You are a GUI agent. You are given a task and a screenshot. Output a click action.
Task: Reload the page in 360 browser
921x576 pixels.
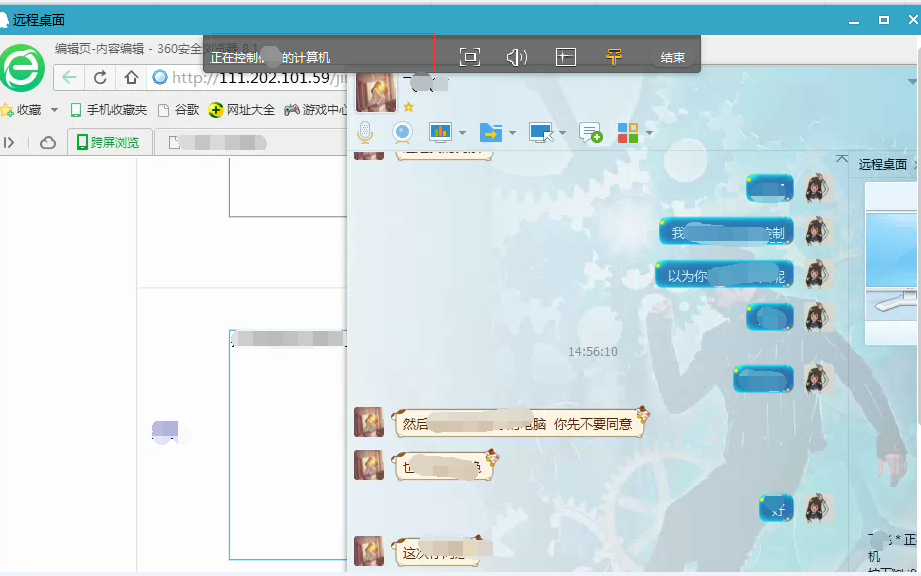pyautogui.click(x=100, y=78)
